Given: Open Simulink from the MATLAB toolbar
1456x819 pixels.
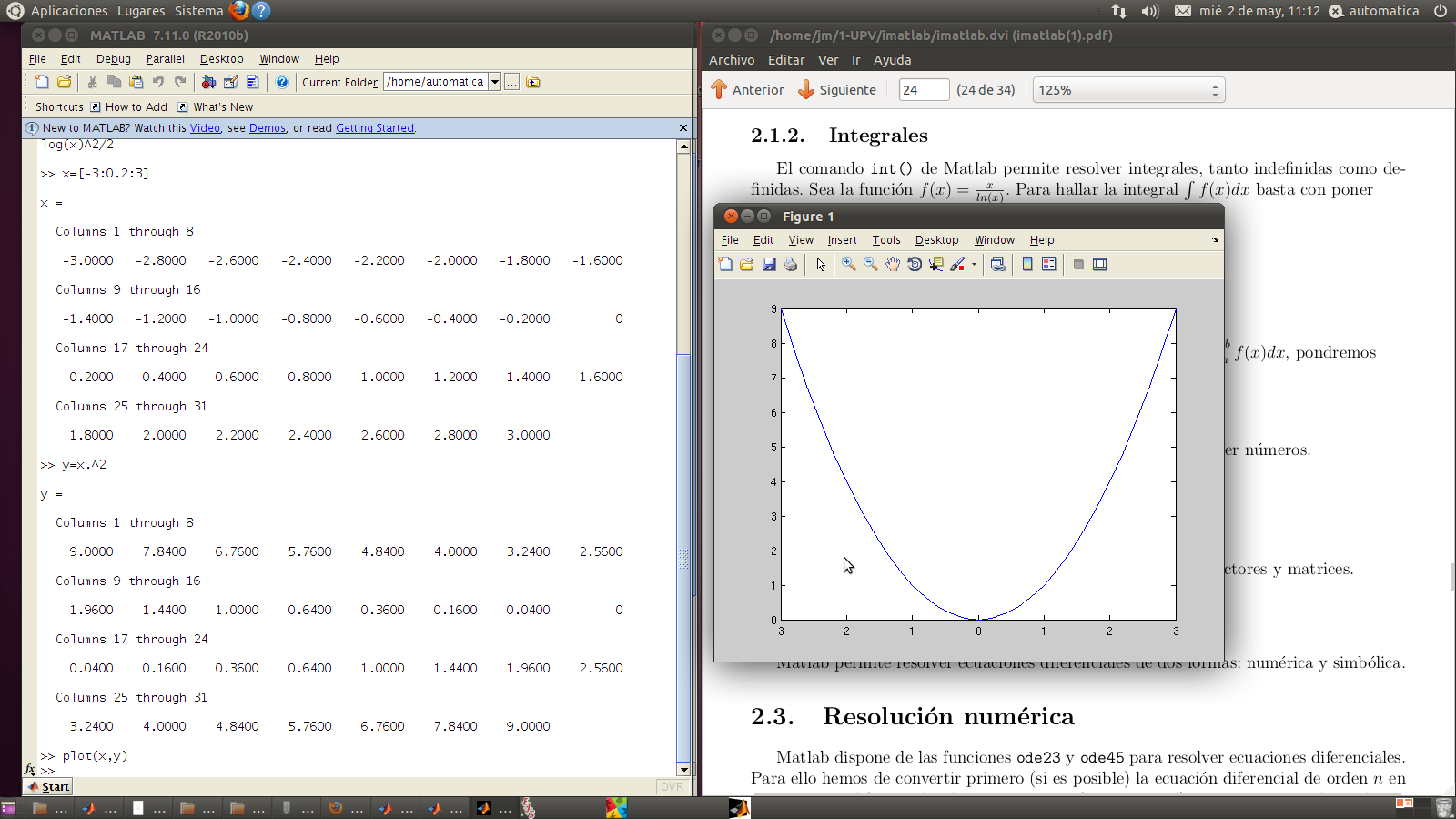Looking at the screenshot, I should tap(209, 82).
